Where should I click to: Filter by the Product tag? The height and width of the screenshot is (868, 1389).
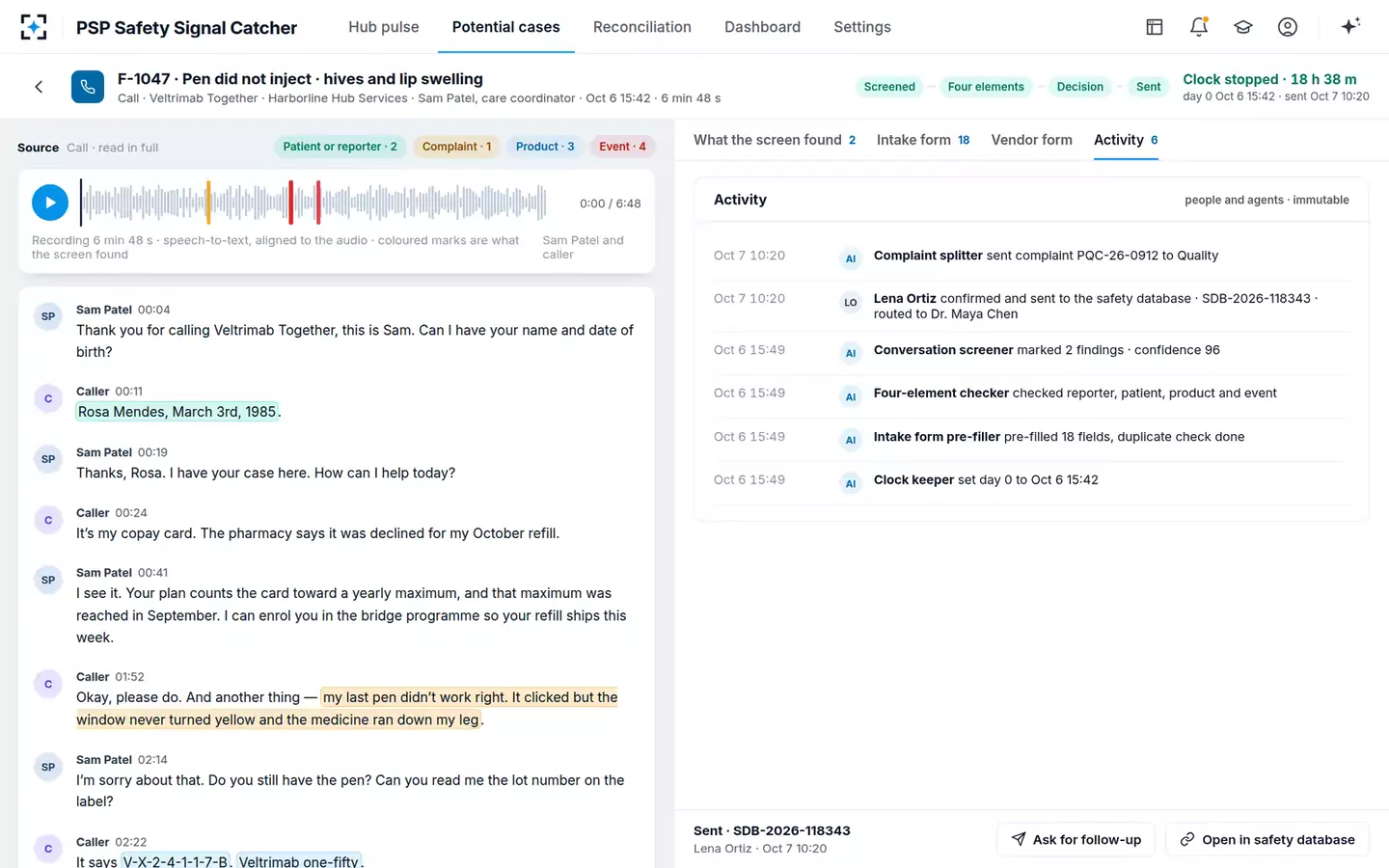545,147
